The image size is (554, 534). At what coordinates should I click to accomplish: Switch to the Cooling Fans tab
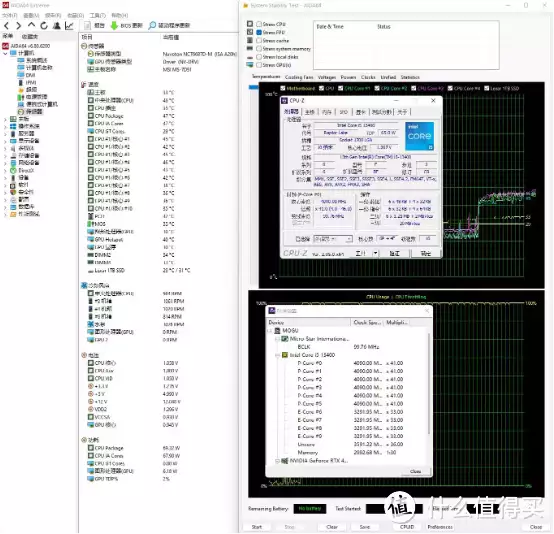299,77
